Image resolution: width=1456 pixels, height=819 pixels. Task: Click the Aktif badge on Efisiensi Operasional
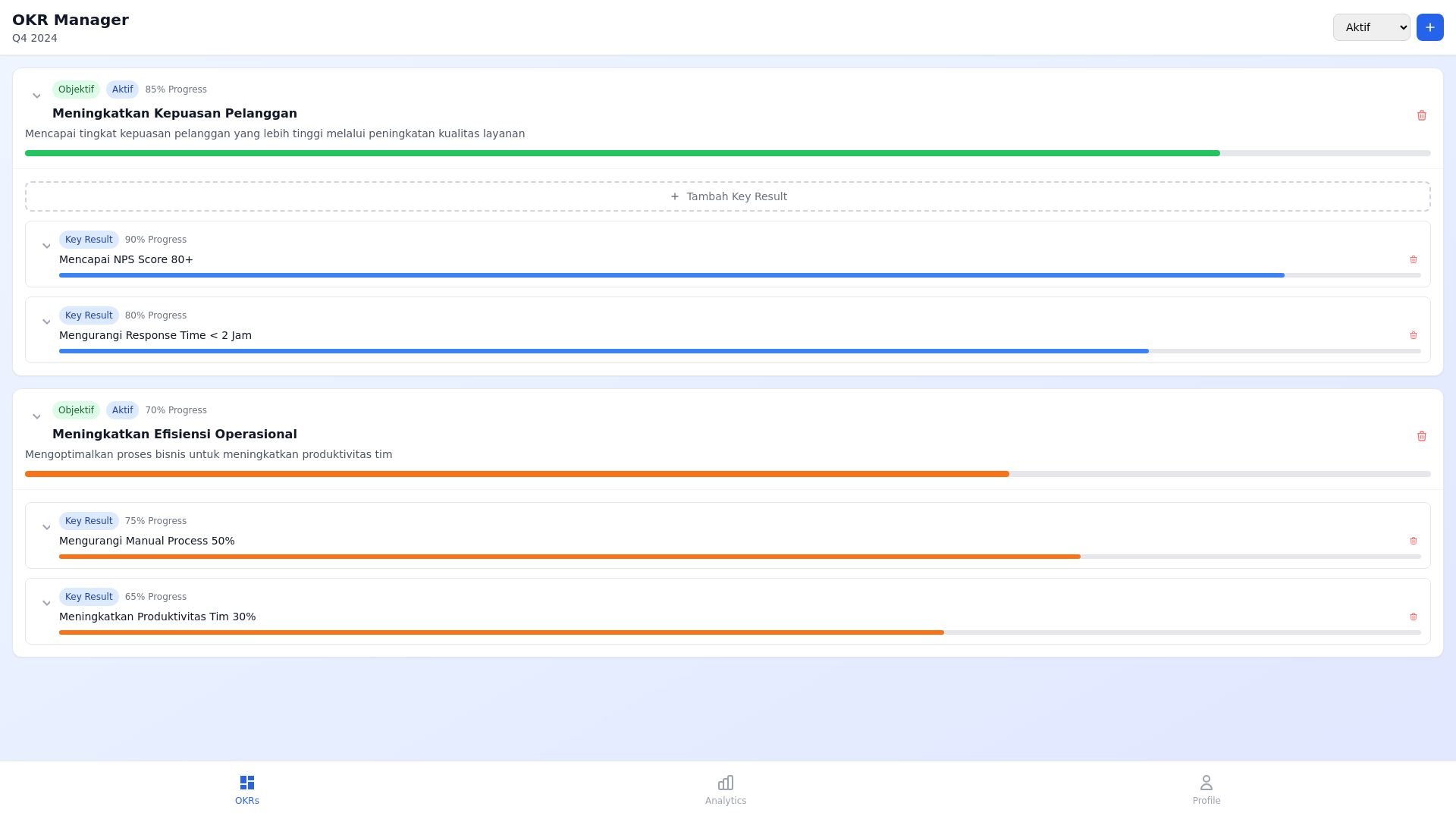point(122,410)
